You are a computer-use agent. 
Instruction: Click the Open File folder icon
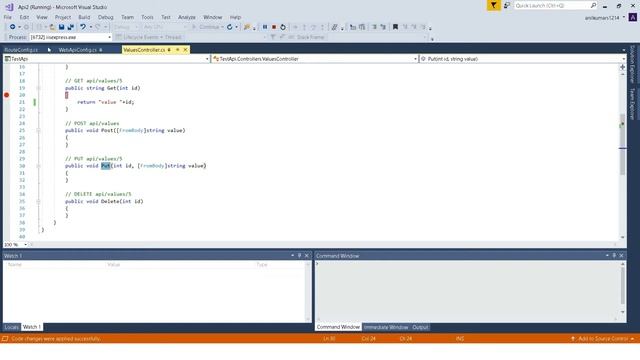click(52, 27)
